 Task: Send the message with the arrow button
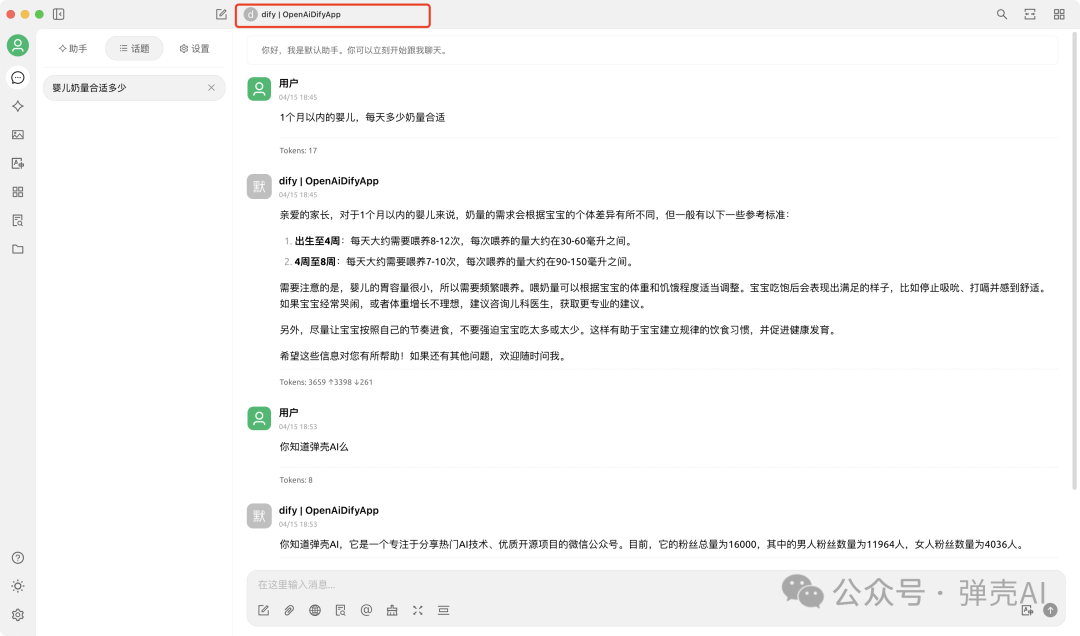point(1050,611)
